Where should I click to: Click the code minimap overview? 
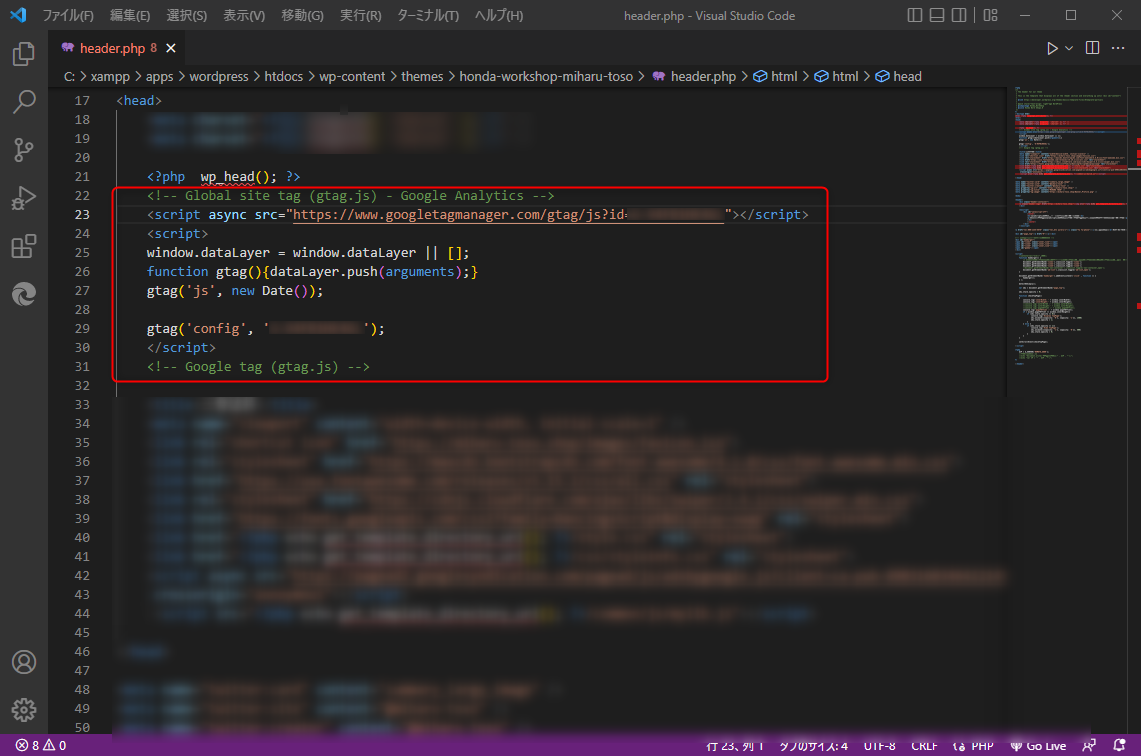click(x=1070, y=226)
